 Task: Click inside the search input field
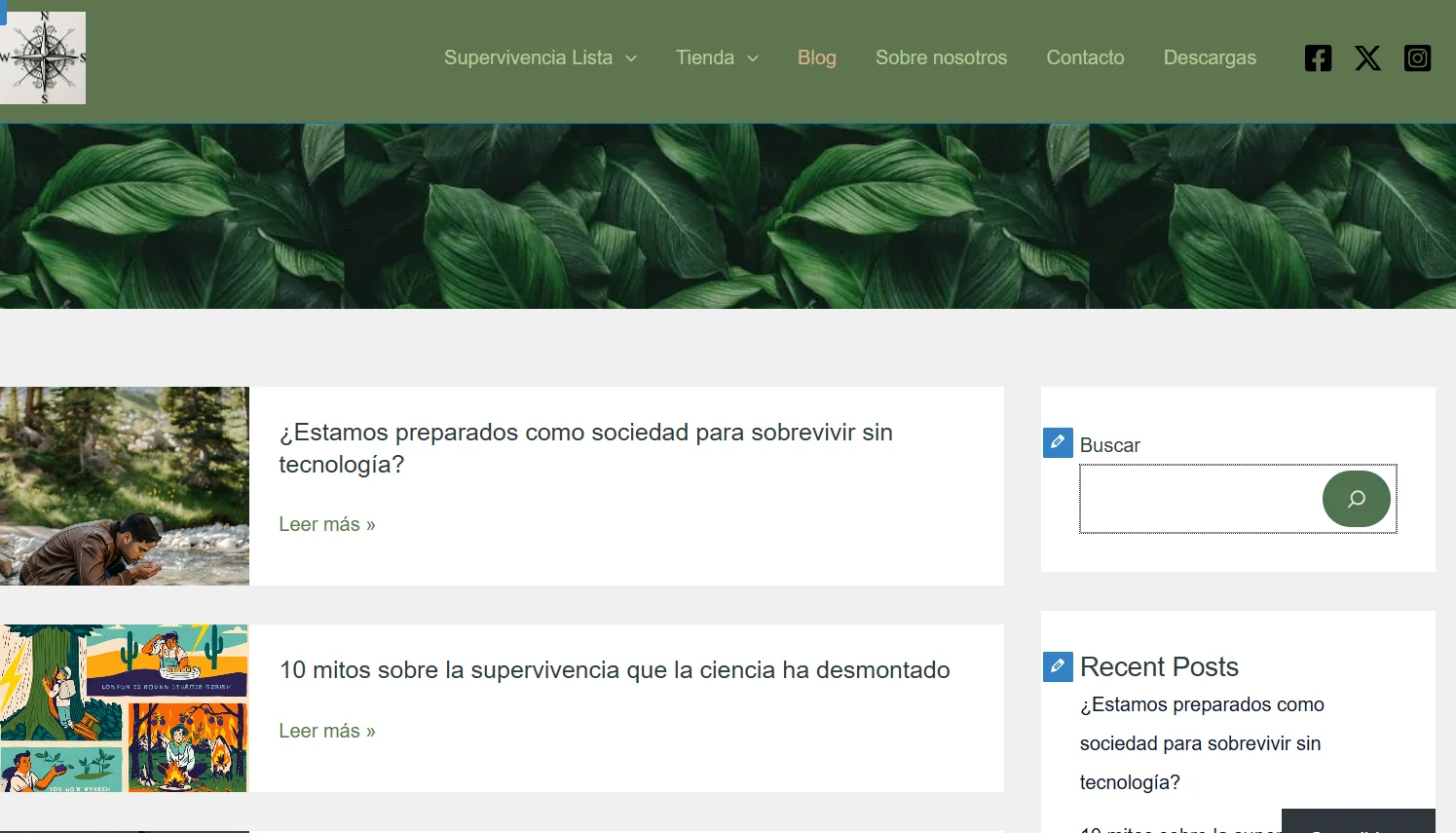1198,498
